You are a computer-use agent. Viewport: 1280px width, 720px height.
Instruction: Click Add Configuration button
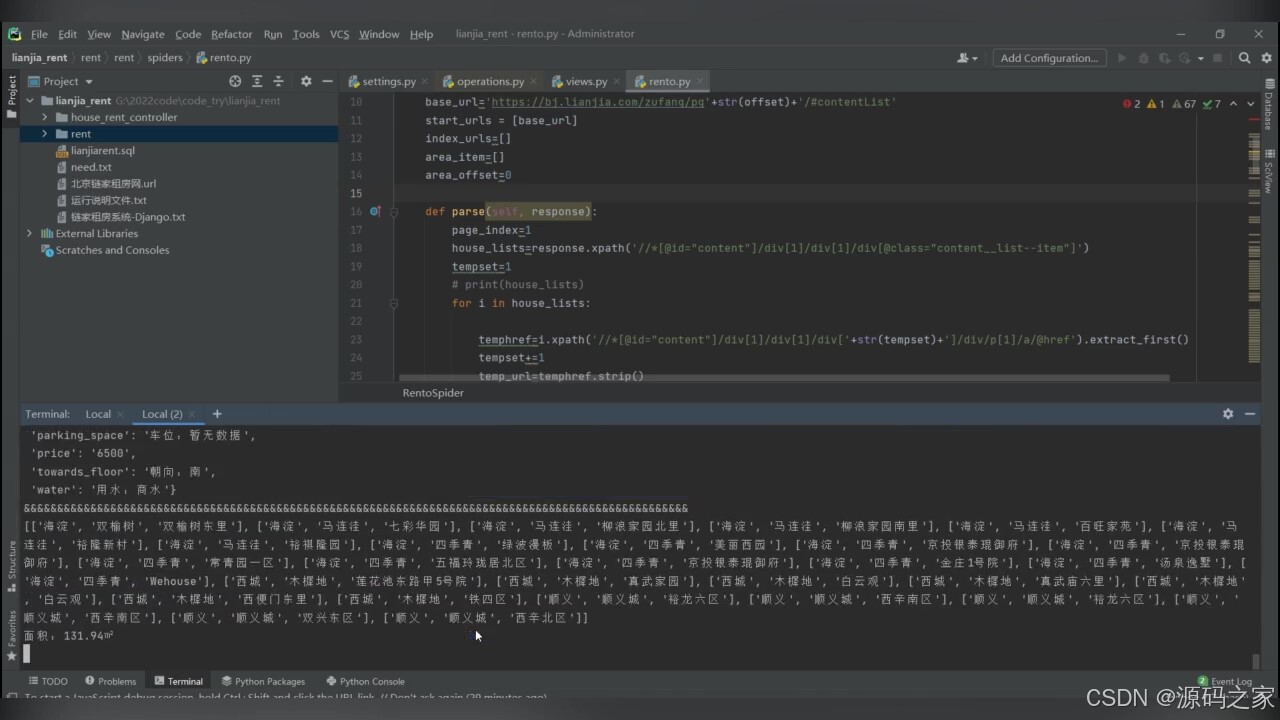(1049, 58)
